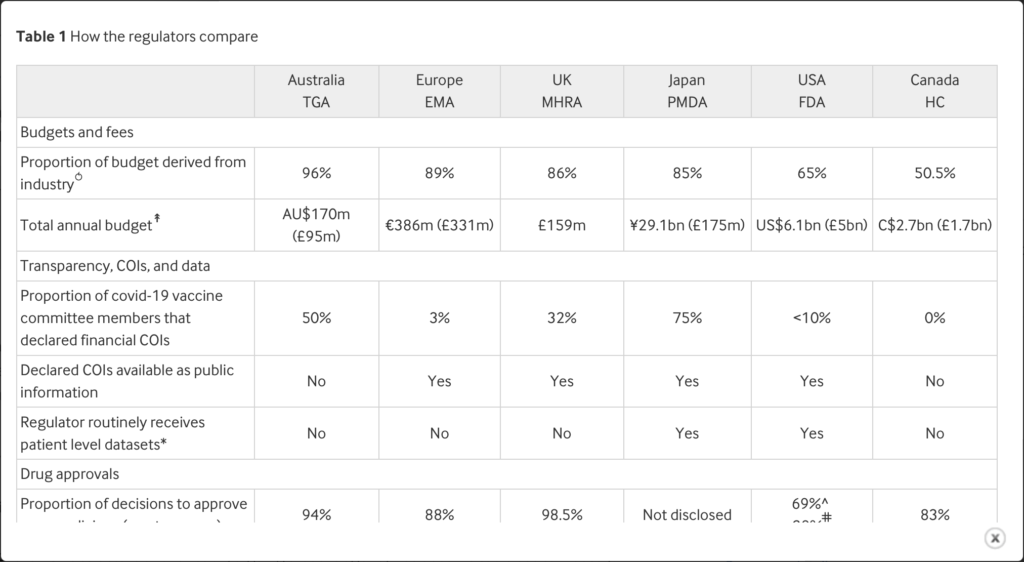This screenshot has height=562, width=1024.
Task: Select the €386m (£331m) budget cell
Action: tap(439, 225)
